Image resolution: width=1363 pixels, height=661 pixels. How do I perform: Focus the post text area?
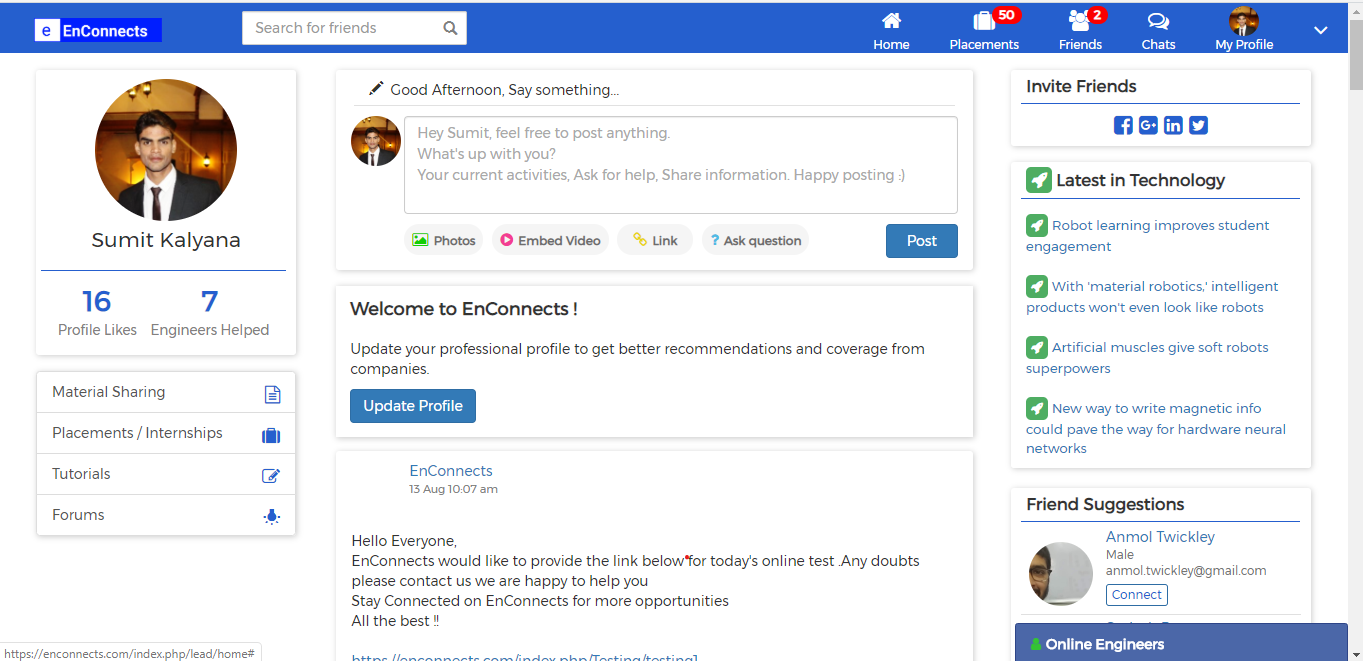coord(680,165)
